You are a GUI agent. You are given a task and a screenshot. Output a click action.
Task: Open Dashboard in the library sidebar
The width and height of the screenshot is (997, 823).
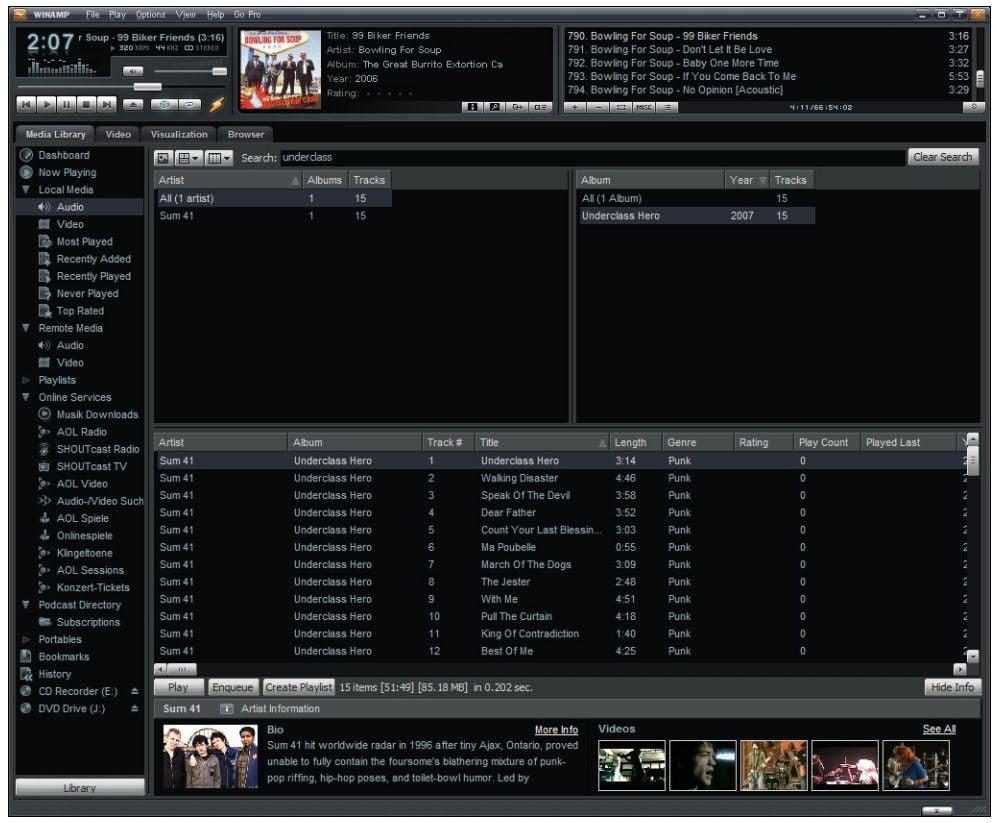[63, 155]
